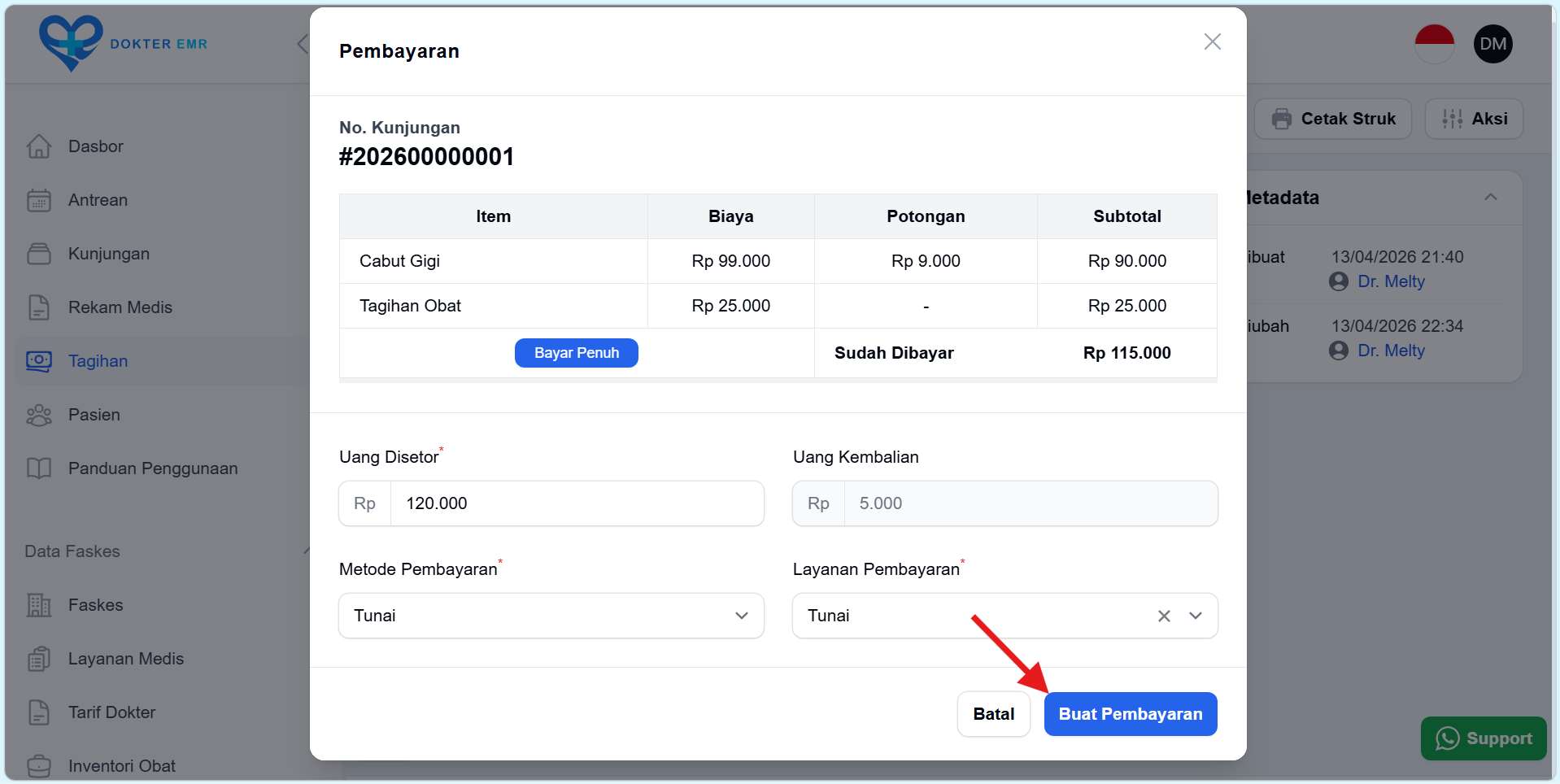Click the 13/04/2026 21:40 timestamp

(x=1397, y=257)
